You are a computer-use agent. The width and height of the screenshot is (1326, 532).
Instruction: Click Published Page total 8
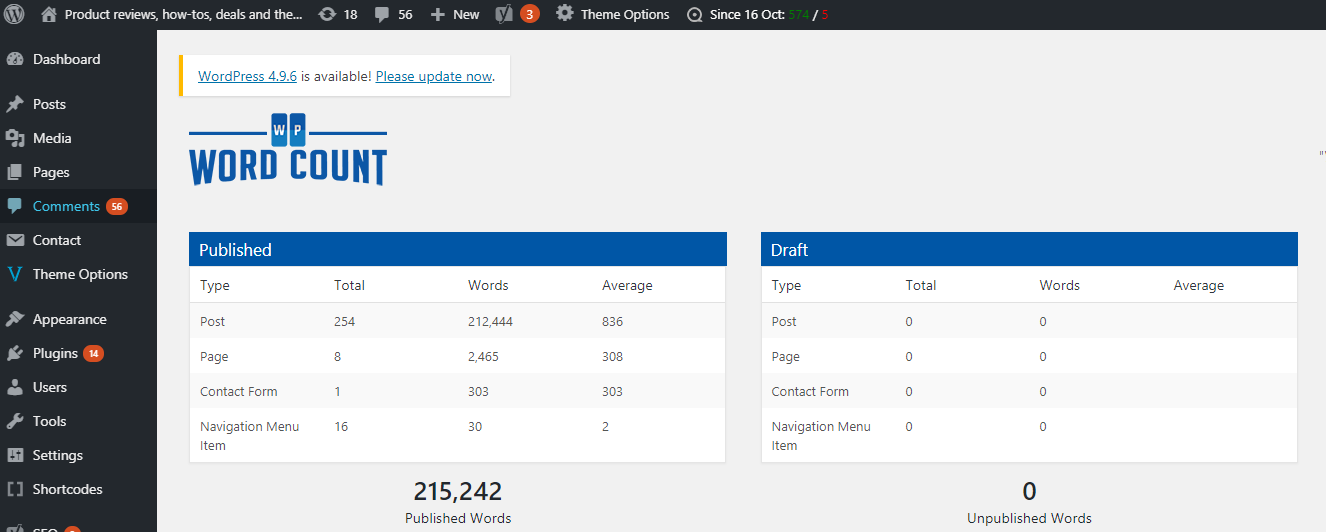click(x=338, y=356)
